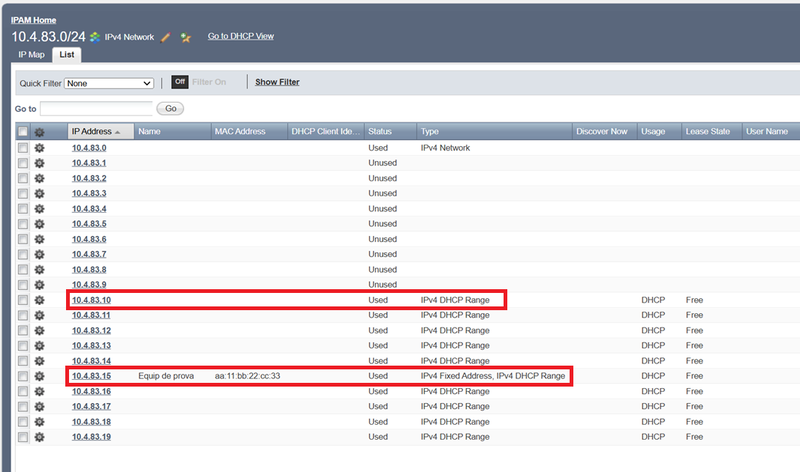
Task: Click the bookmark star icon in header
Action: (185, 37)
